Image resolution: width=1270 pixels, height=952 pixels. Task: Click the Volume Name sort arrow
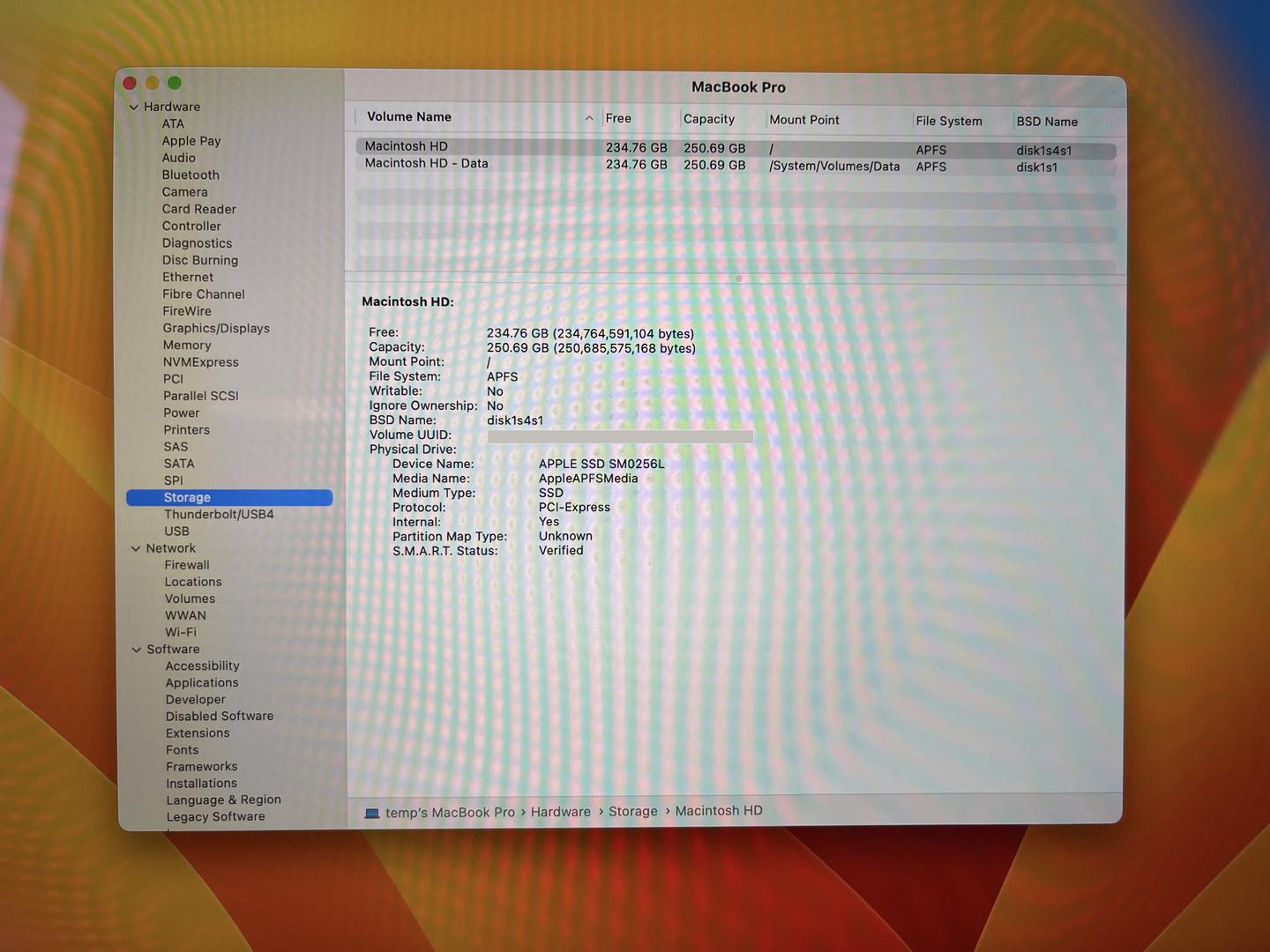[589, 118]
